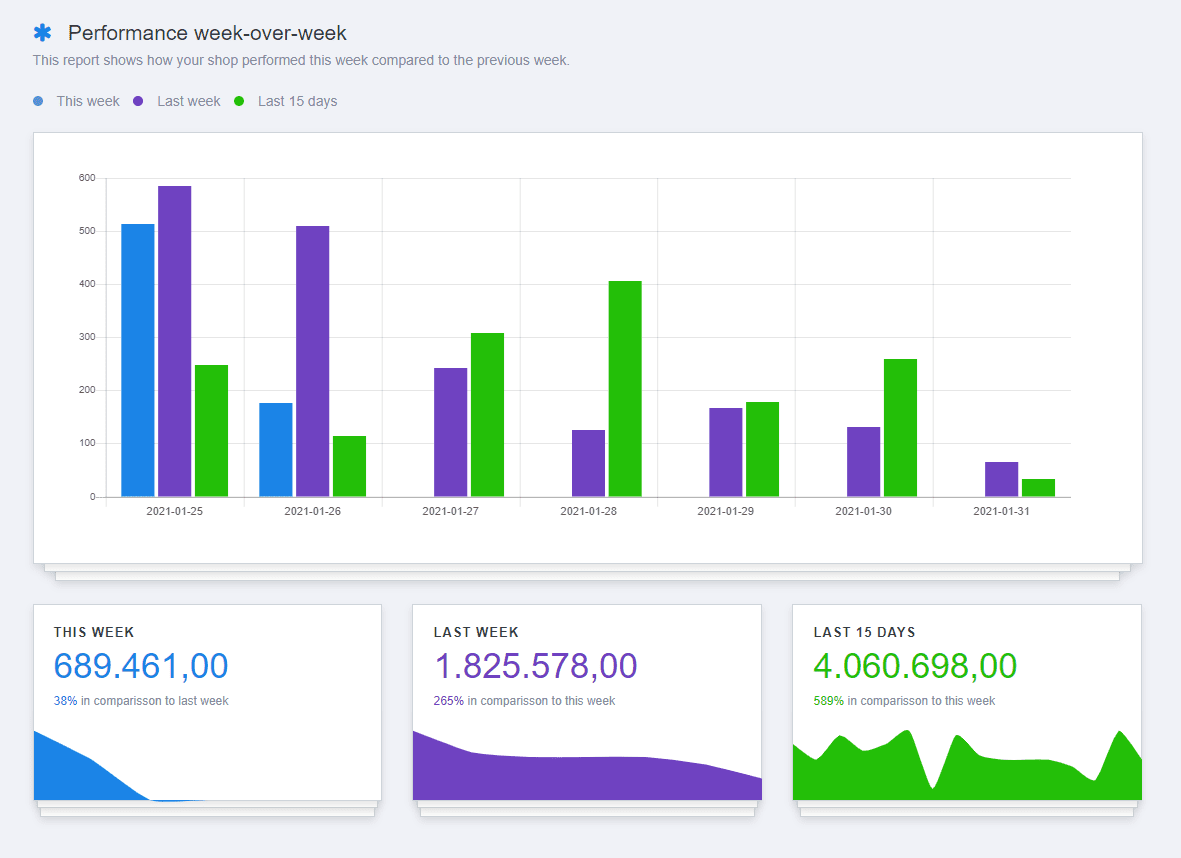Image resolution: width=1181 pixels, height=858 pixels.
Task: Select the purple bar for 2021-01-28
Action: pos(588,463)
